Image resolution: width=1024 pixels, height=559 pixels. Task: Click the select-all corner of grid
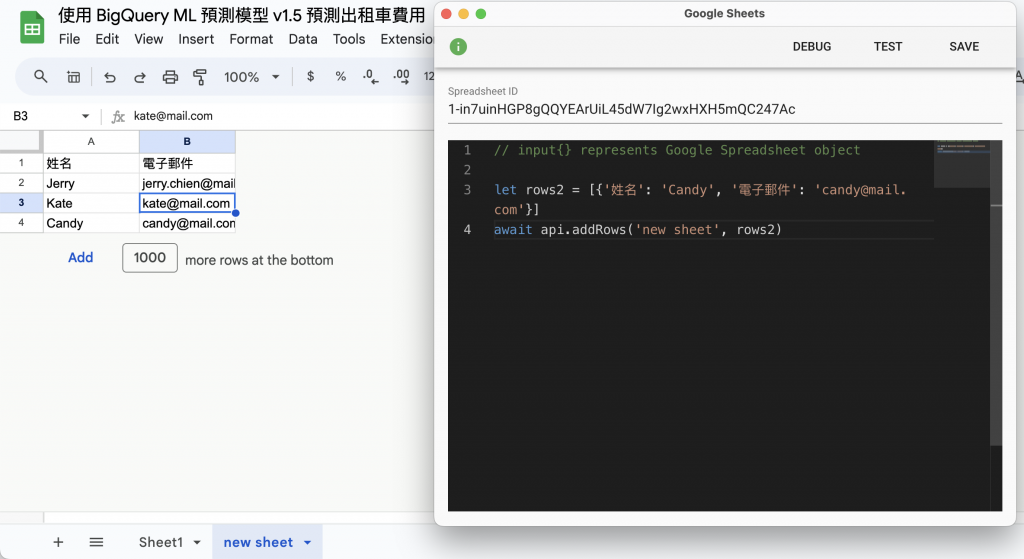(x=21, y=142)
